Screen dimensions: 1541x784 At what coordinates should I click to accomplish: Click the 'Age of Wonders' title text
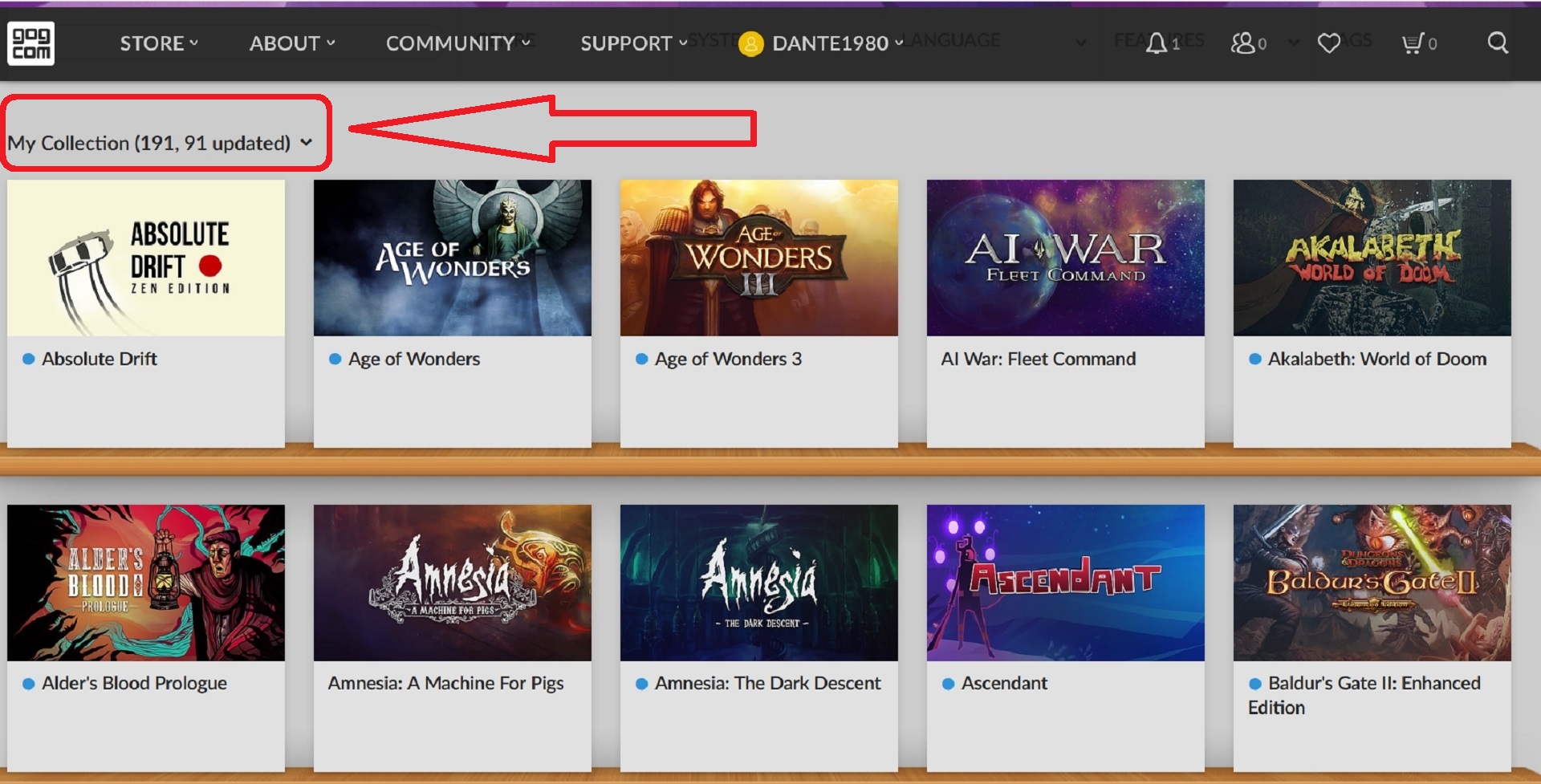coord(414,359)
